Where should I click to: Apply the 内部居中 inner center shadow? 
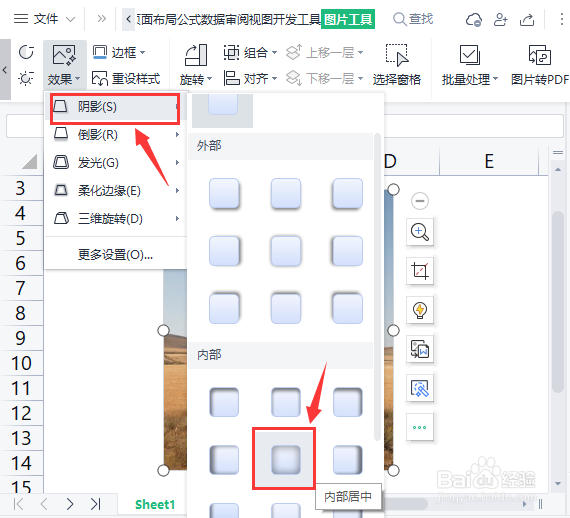point(286,460)
